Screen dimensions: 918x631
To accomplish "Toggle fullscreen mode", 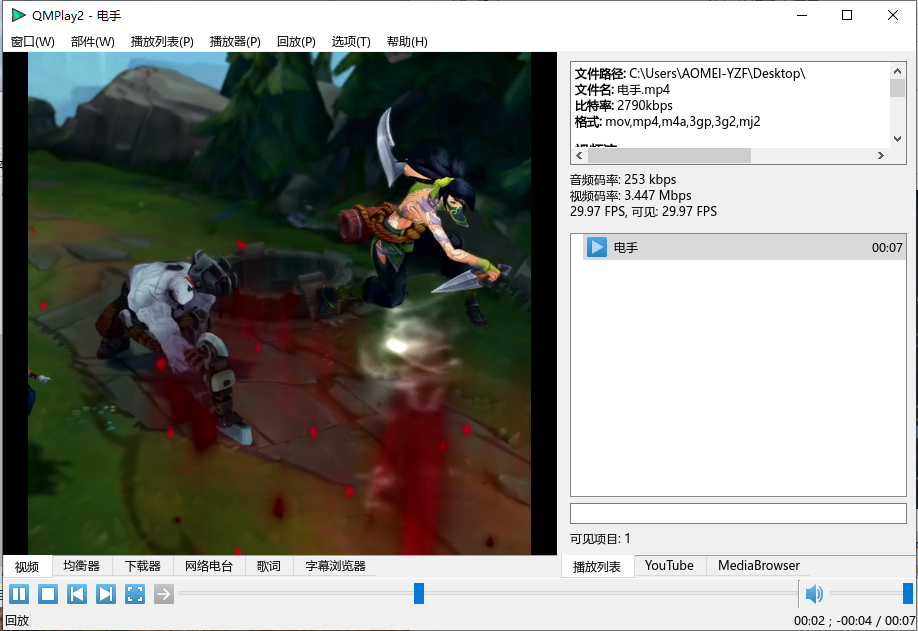I will (135, 594).
